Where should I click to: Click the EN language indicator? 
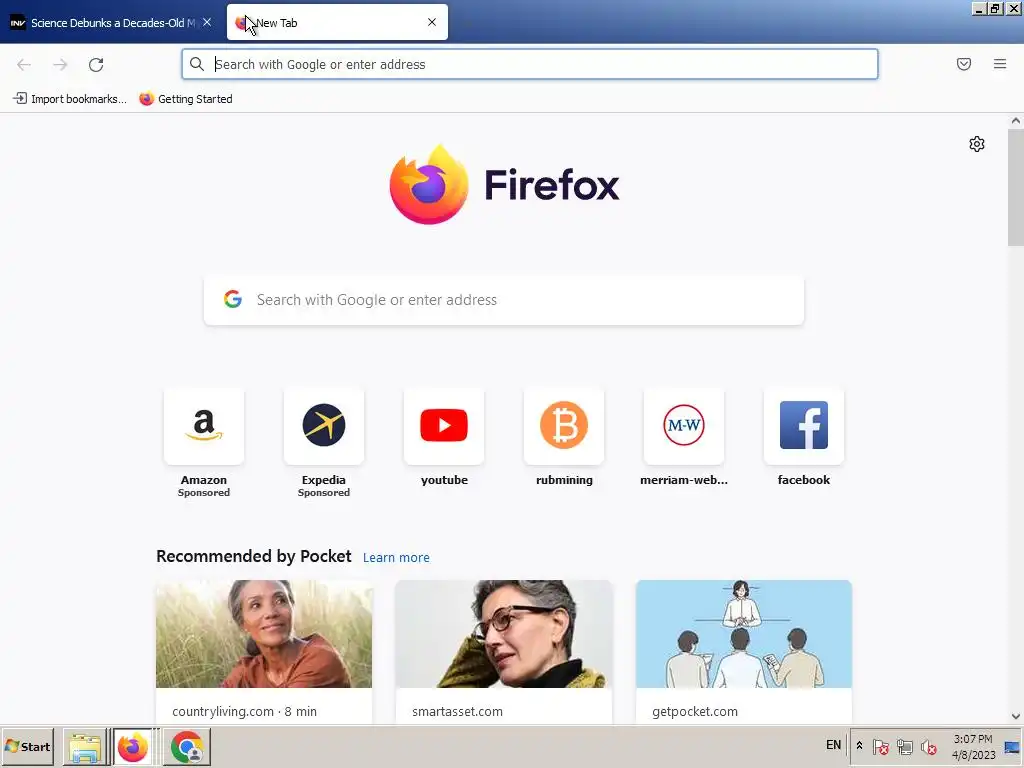click(833, 745)
